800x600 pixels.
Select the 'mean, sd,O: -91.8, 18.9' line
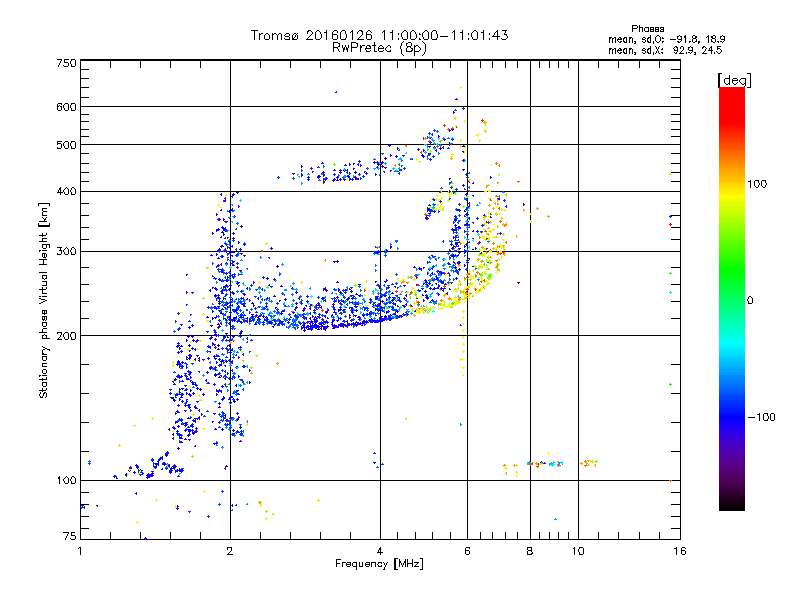[x=666, y=39]
